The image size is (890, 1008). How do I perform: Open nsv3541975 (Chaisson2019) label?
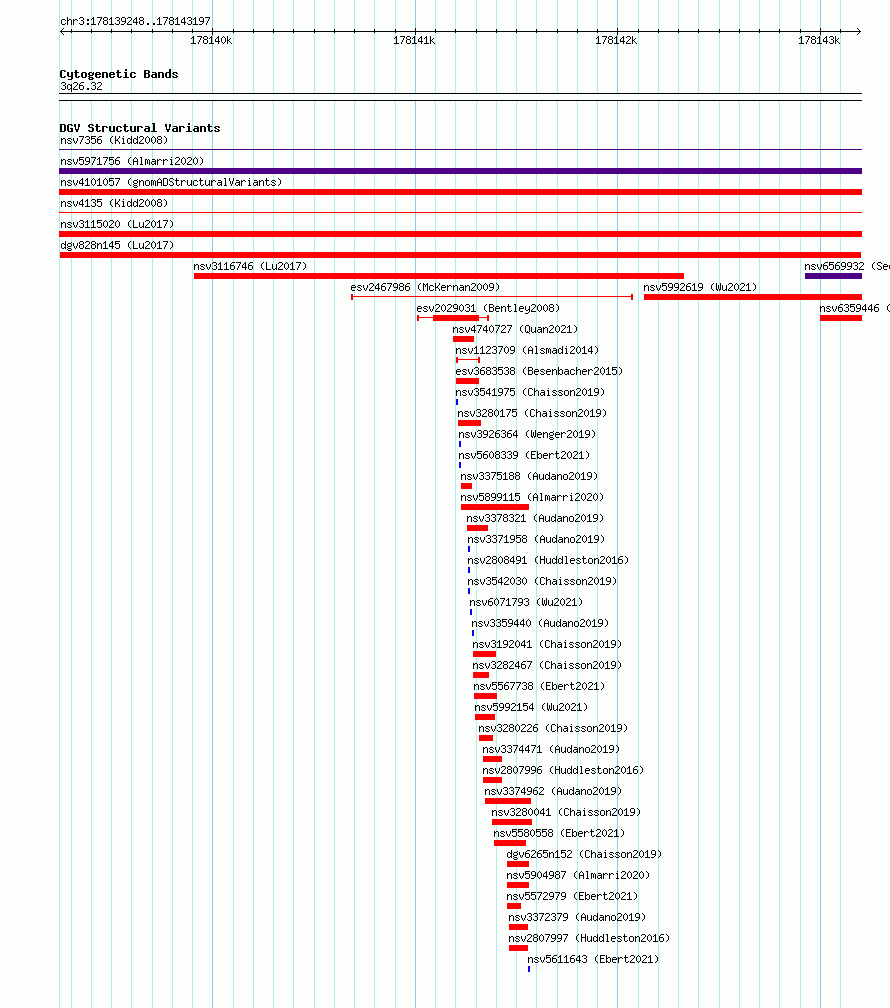(531, 392)
